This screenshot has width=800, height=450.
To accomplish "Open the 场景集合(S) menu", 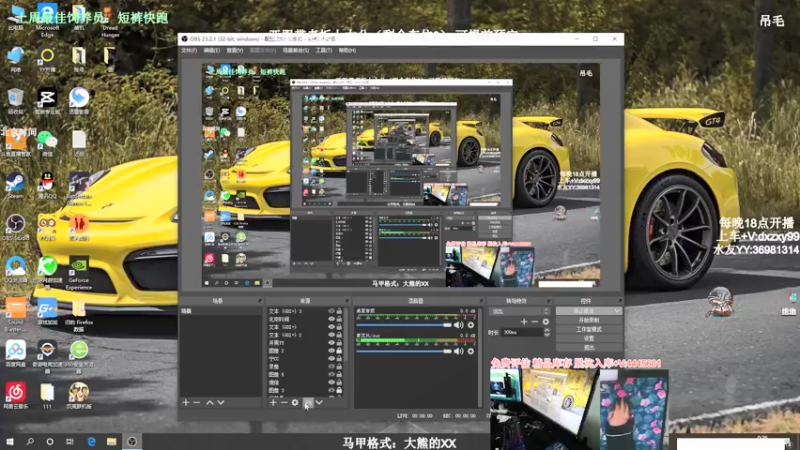I will pos(296,51).
